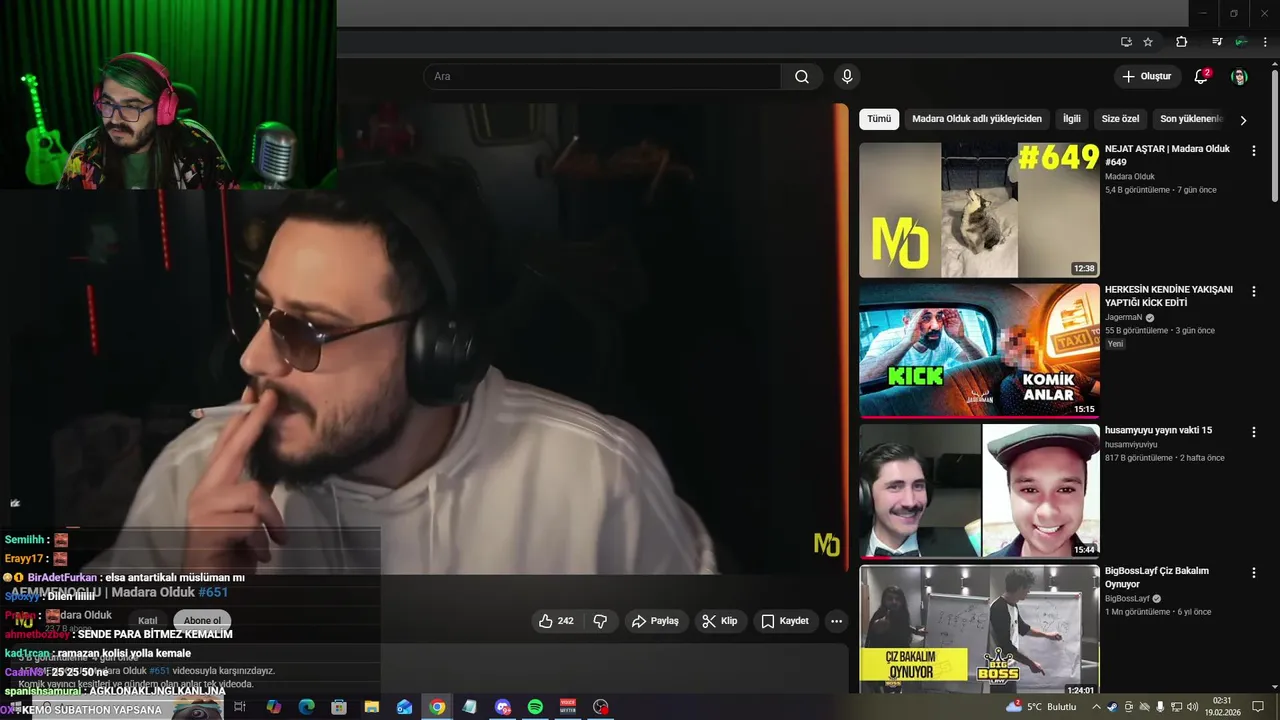Open the taskbar clock and date
This screenshot has width=1280, height=720.
point(1222,707)
